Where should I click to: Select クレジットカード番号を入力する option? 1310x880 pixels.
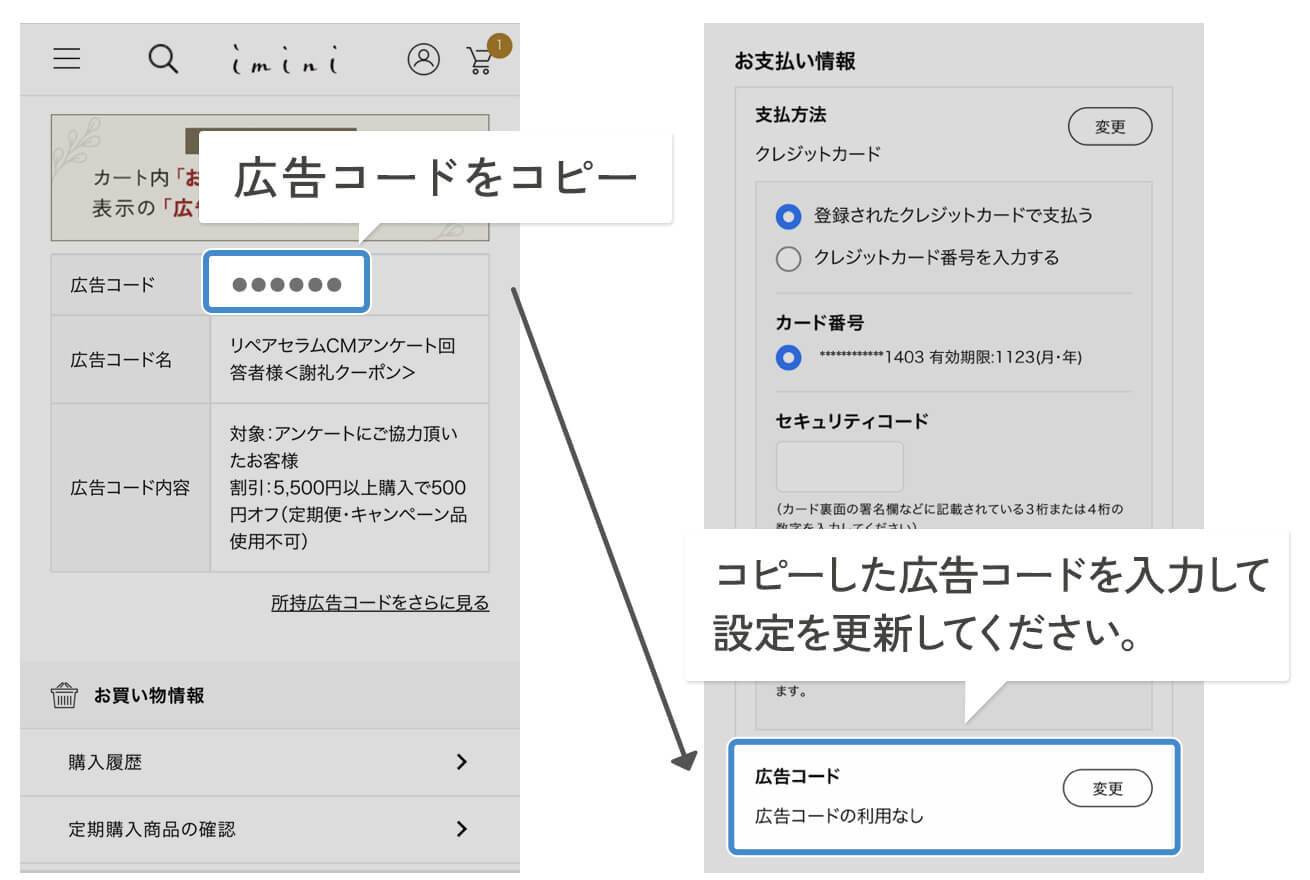[789, 258]
